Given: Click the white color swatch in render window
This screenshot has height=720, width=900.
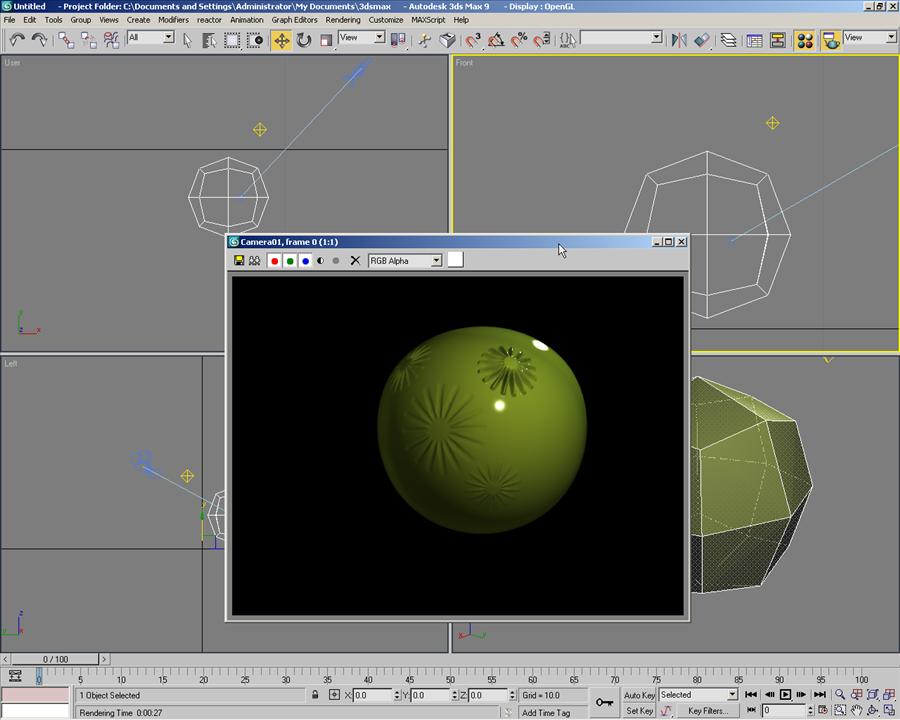Looking at the screenshot, I should point(455,260).
